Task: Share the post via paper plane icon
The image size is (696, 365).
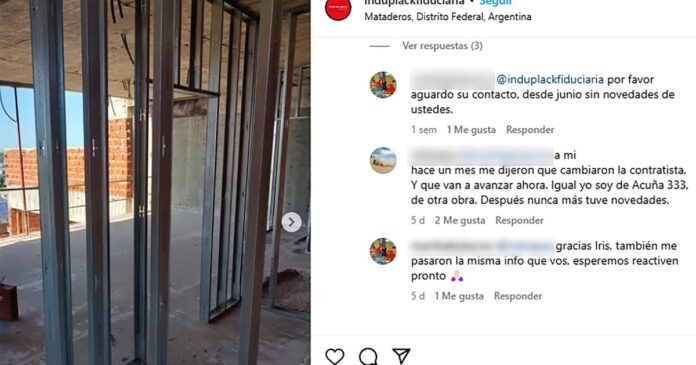Action: point(401,356)
